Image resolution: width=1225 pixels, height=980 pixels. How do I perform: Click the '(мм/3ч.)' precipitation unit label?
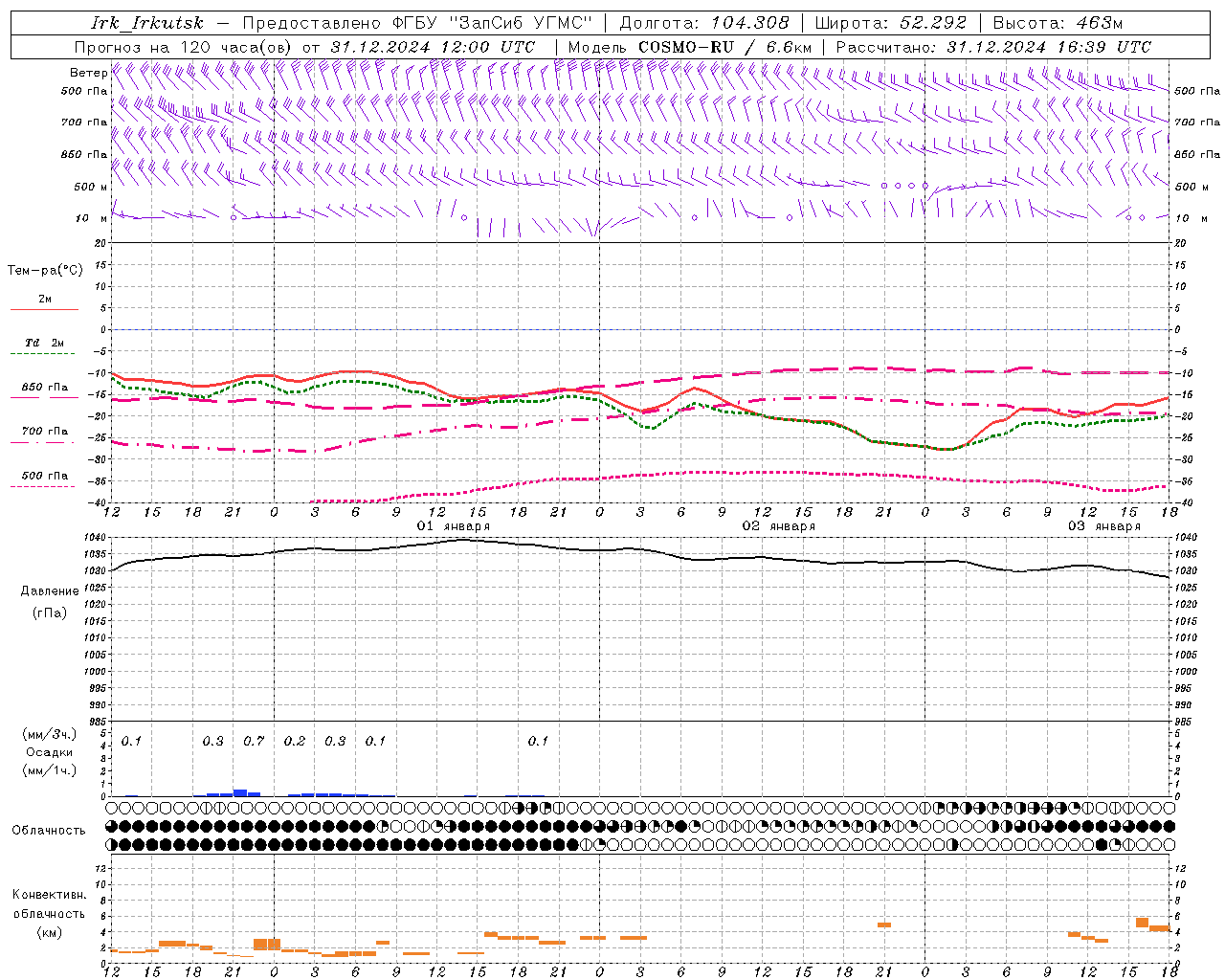click(49, 735)
